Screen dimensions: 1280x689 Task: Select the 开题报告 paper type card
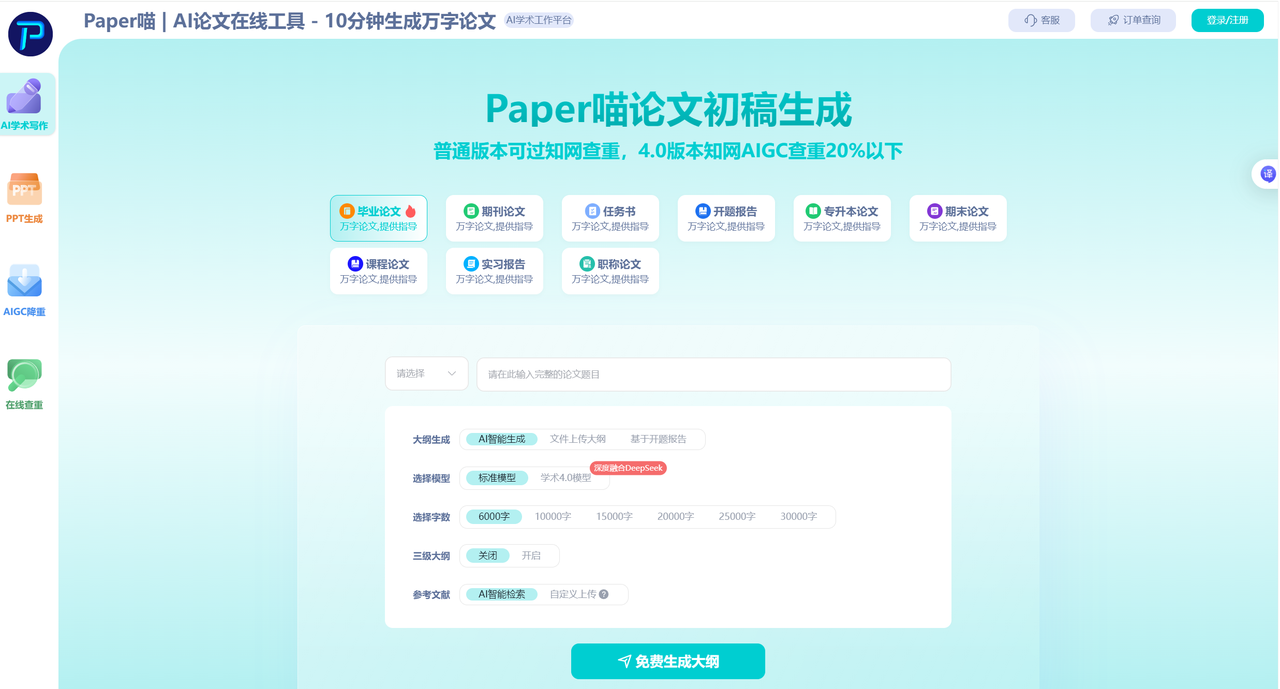coord(726,218)
